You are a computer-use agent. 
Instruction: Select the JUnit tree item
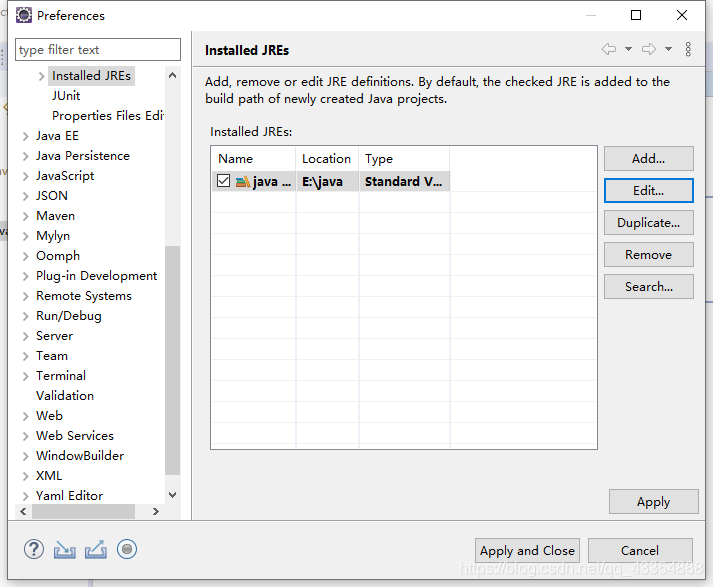[66, 96]
